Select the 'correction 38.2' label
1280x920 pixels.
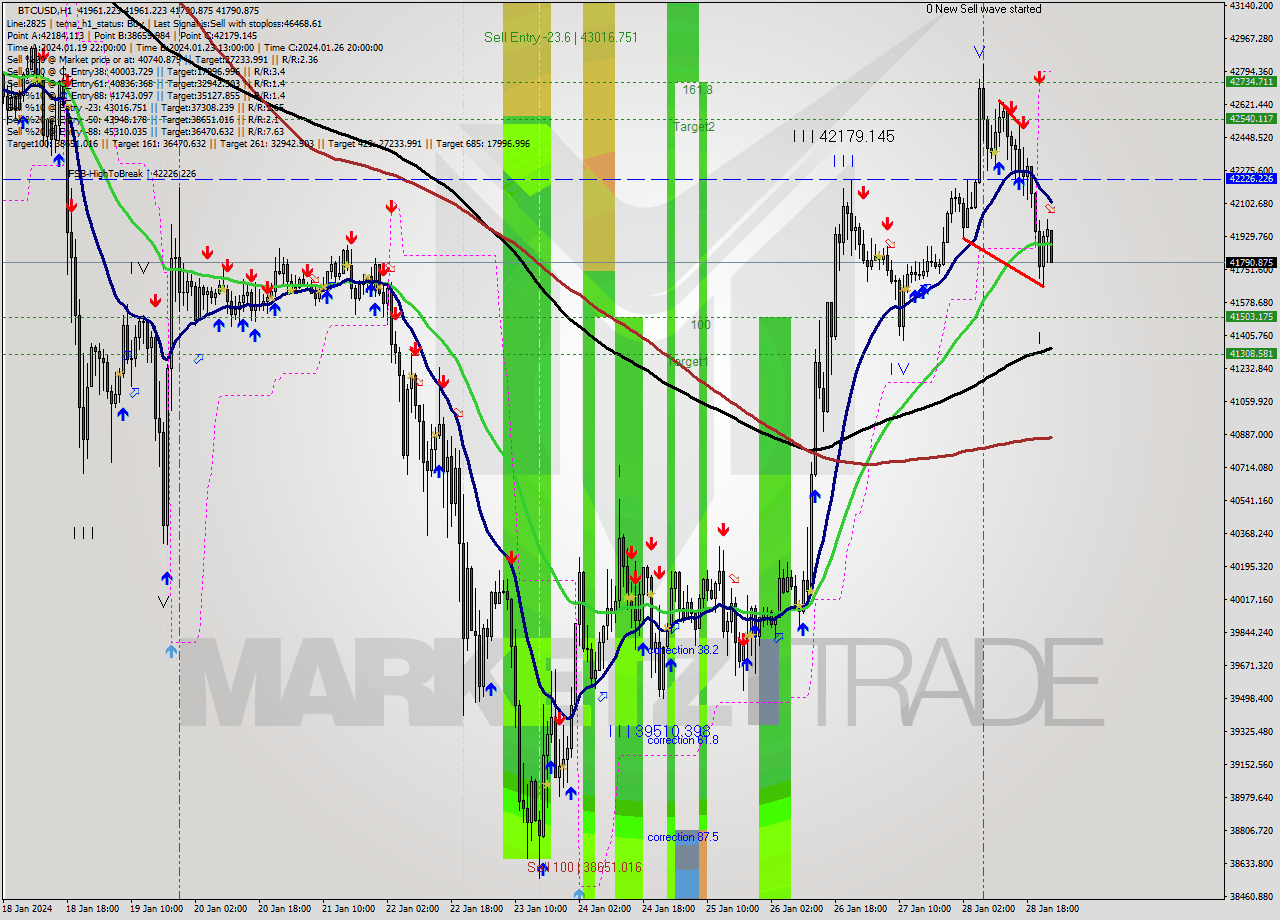682,650
